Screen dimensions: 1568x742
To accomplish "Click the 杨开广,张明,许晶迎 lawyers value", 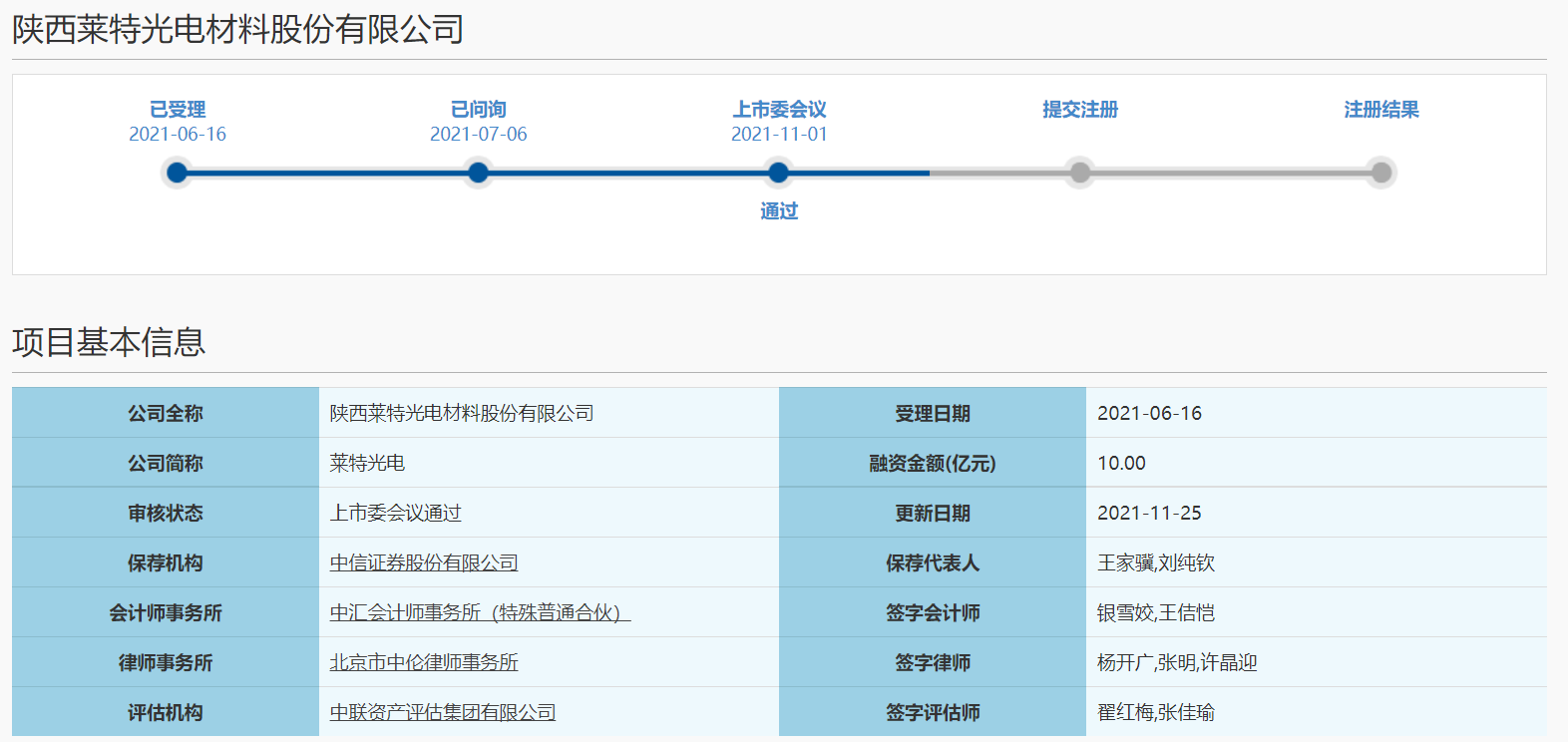I will (x=1177, y=662).
